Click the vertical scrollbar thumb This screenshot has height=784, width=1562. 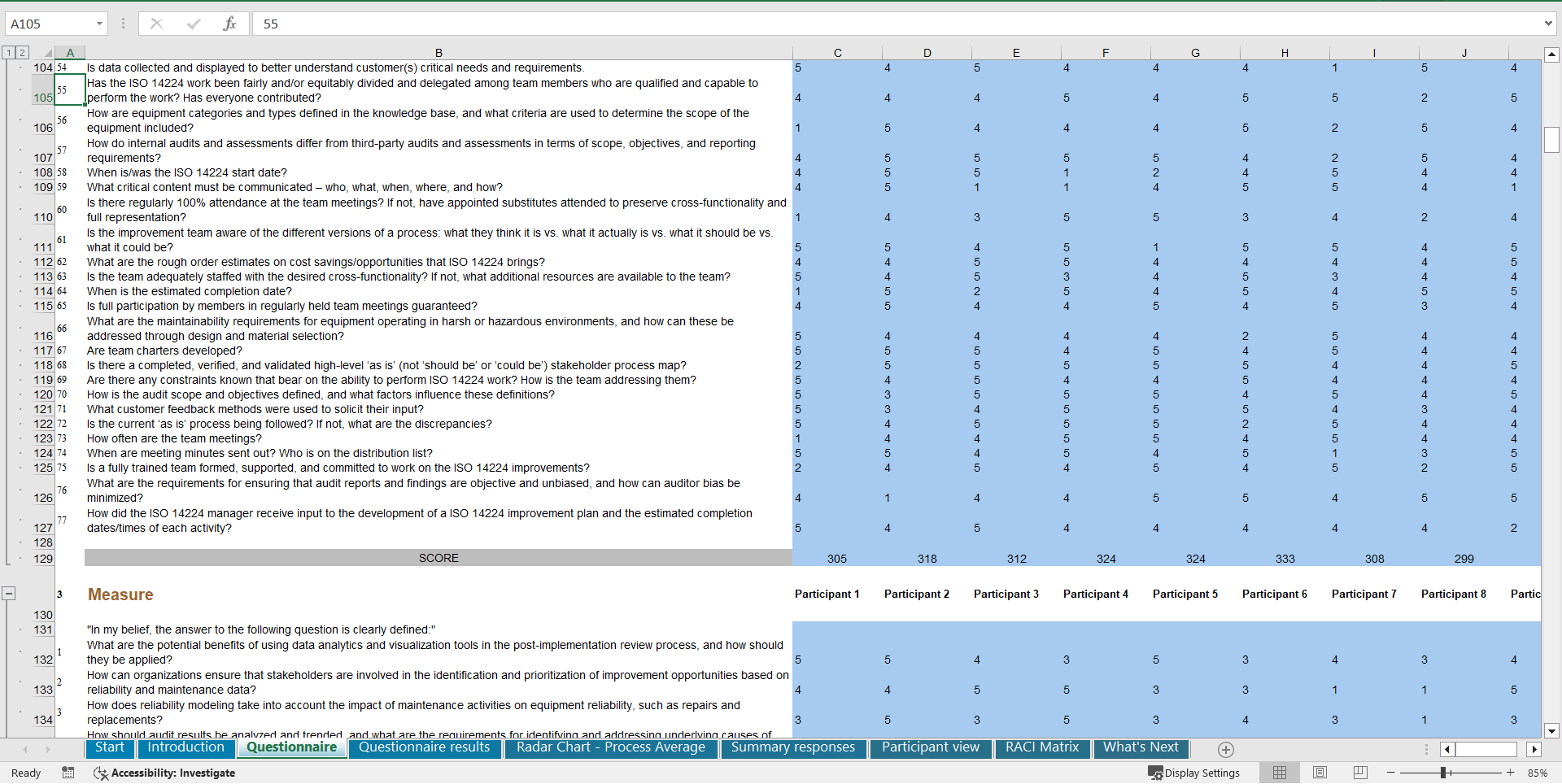pos(1551,140)
